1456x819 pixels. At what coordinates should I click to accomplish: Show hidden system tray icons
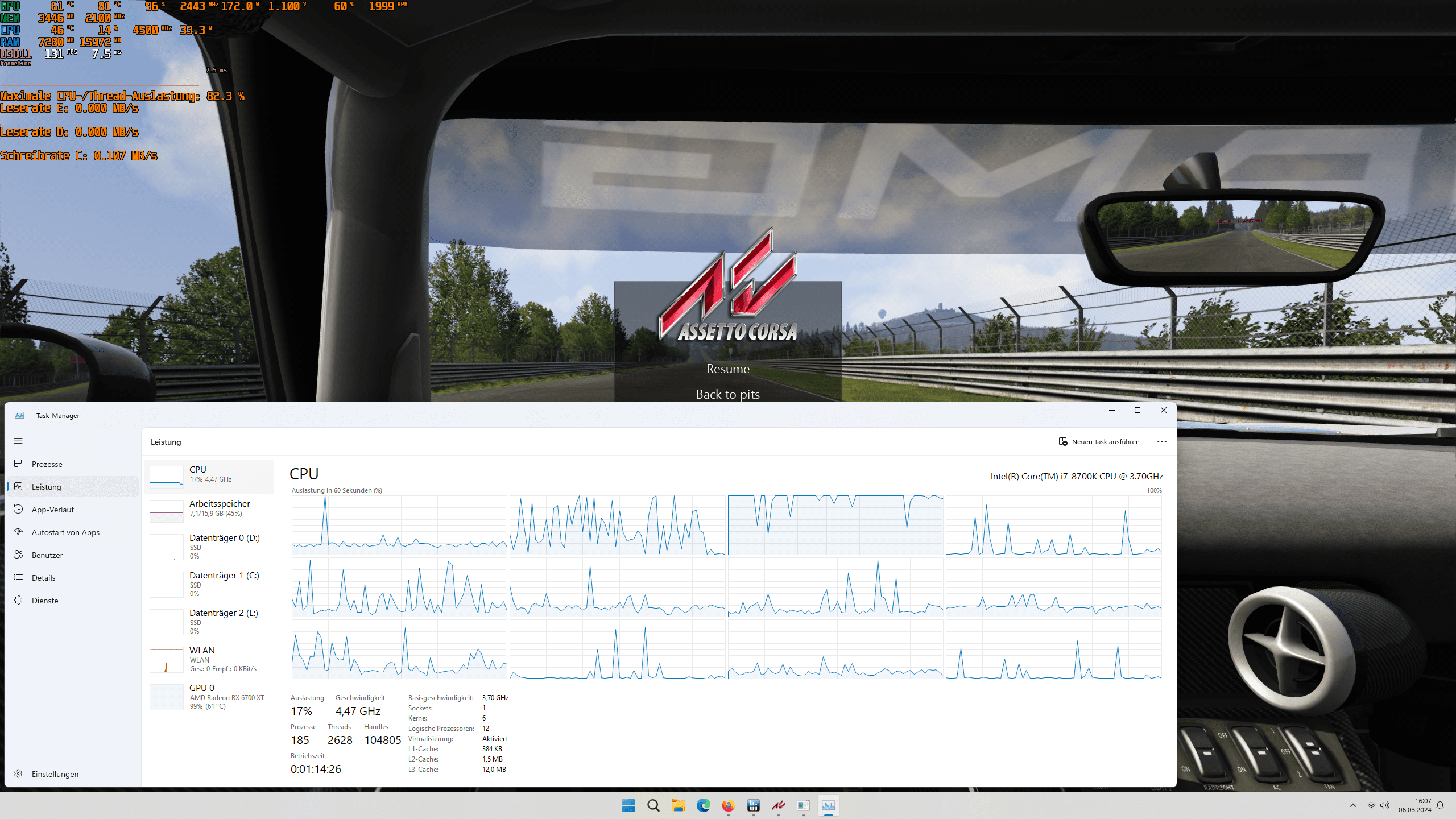[x=1353, y=805]
